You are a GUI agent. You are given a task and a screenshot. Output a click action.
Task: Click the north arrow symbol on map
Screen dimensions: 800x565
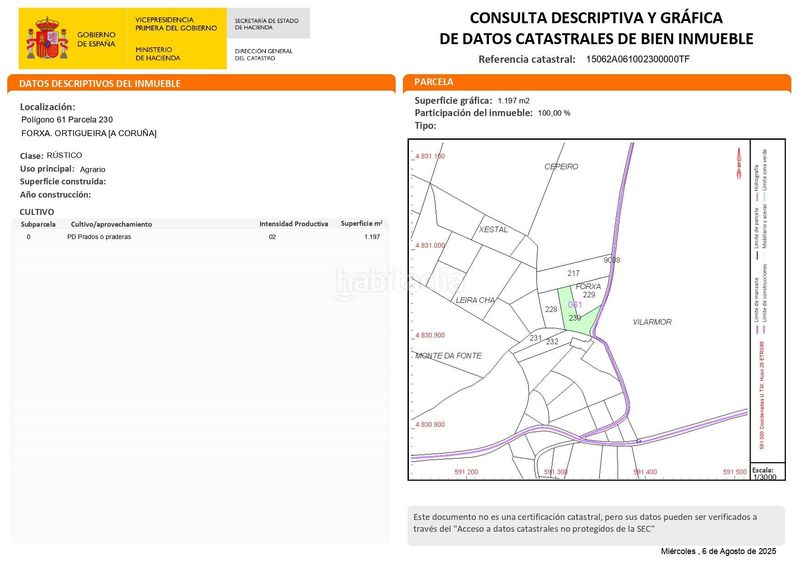pos(739,163)
